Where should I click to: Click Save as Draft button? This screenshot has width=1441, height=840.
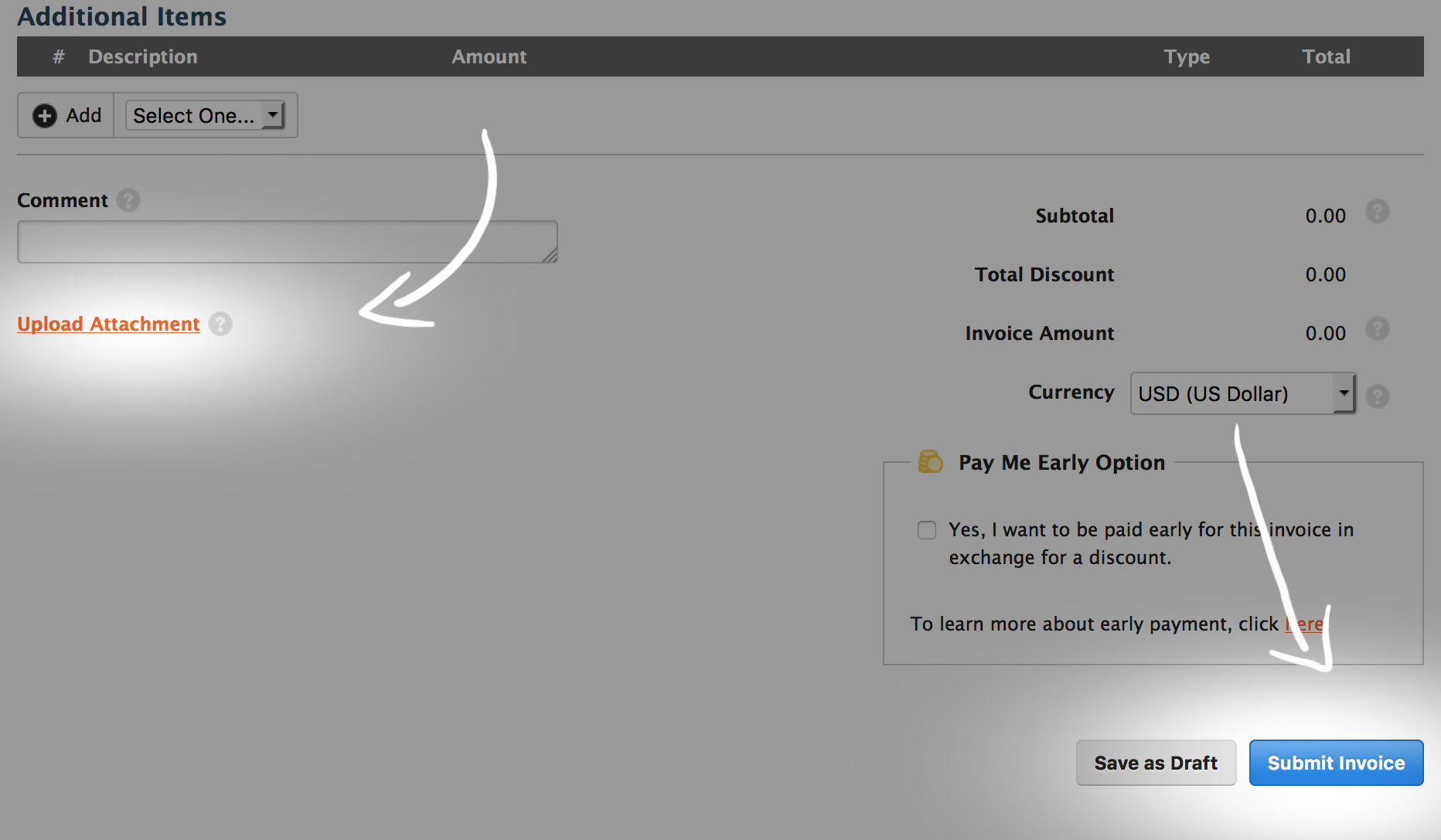point(1157,763)
